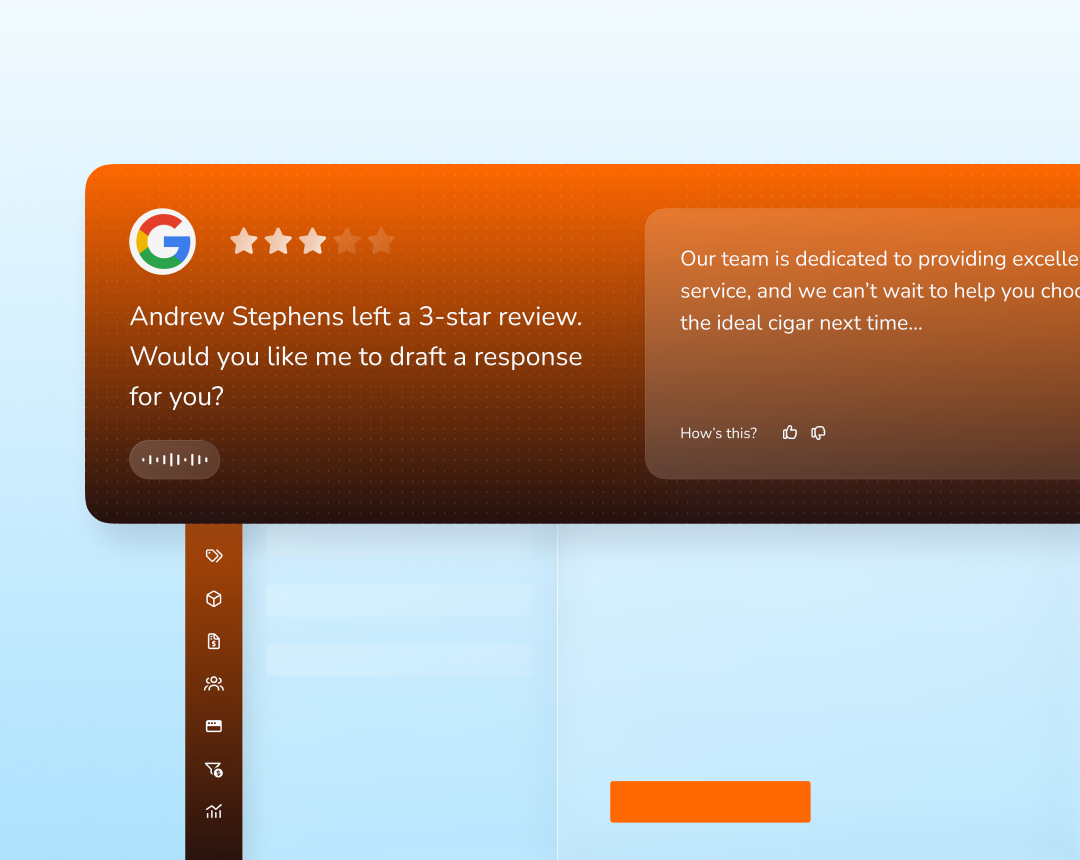The height and width of the screenshot is (860, 1080).
Task: Click the thumbs down feedback icon
Action: tap(818, 432)
